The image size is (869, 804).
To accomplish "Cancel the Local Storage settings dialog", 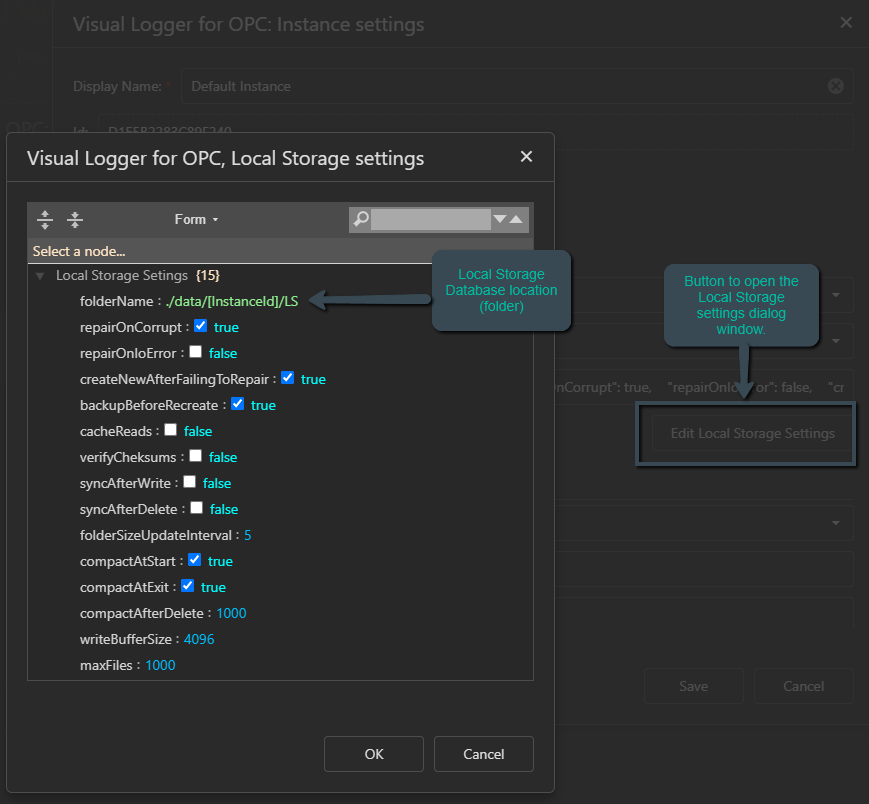I will (483, 754).
